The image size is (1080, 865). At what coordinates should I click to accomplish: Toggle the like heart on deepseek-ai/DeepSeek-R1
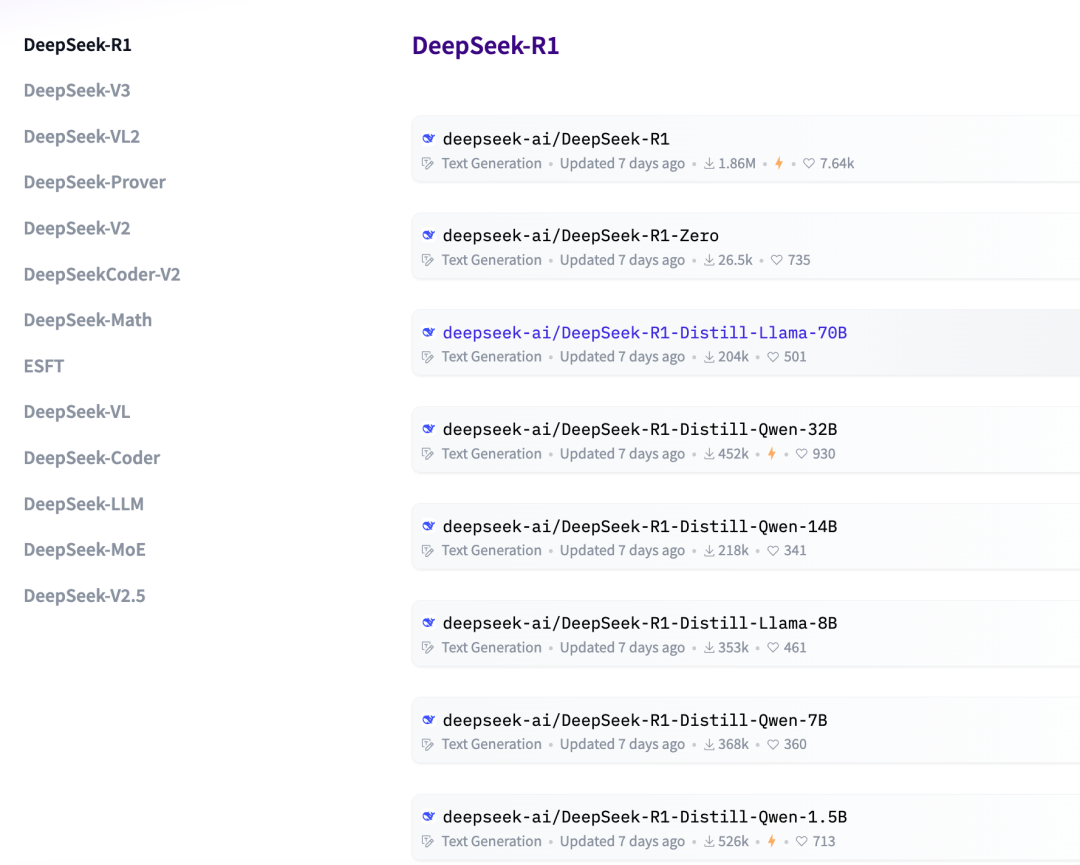[x=808, y=163]
